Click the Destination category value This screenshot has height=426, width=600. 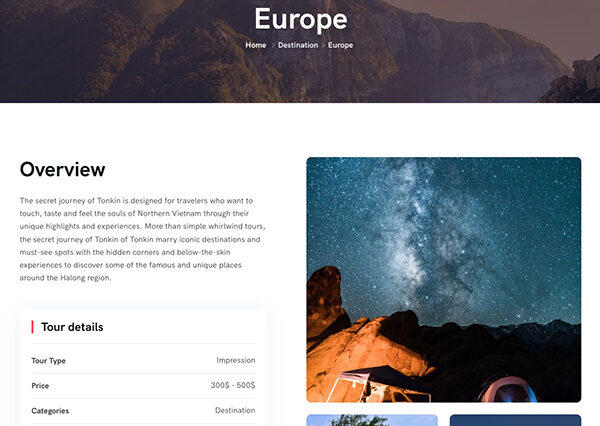235,410
